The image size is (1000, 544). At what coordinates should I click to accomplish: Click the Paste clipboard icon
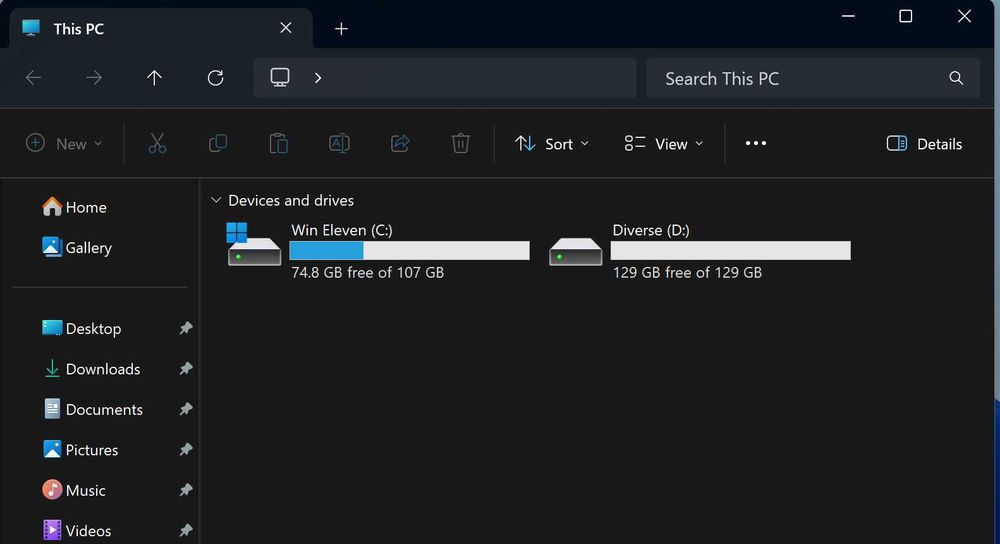278,143
